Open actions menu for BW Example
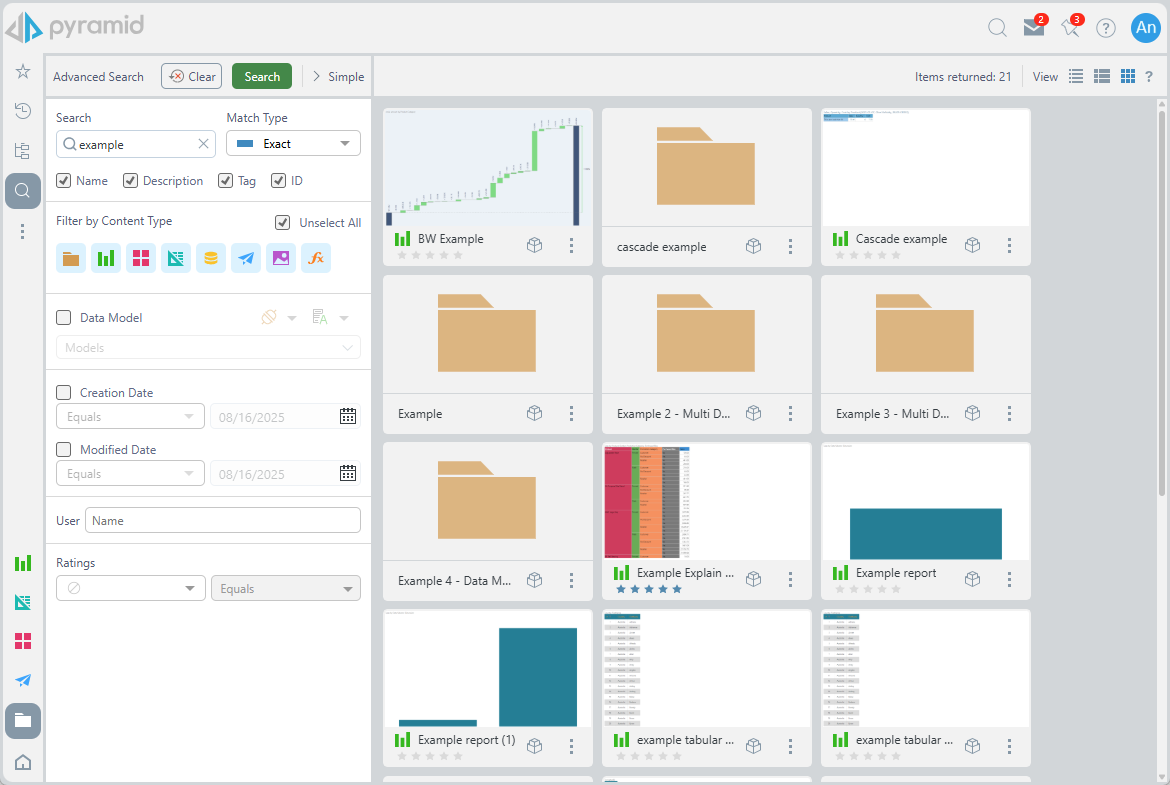This screenshot has height=785, width=1170. 571,245
